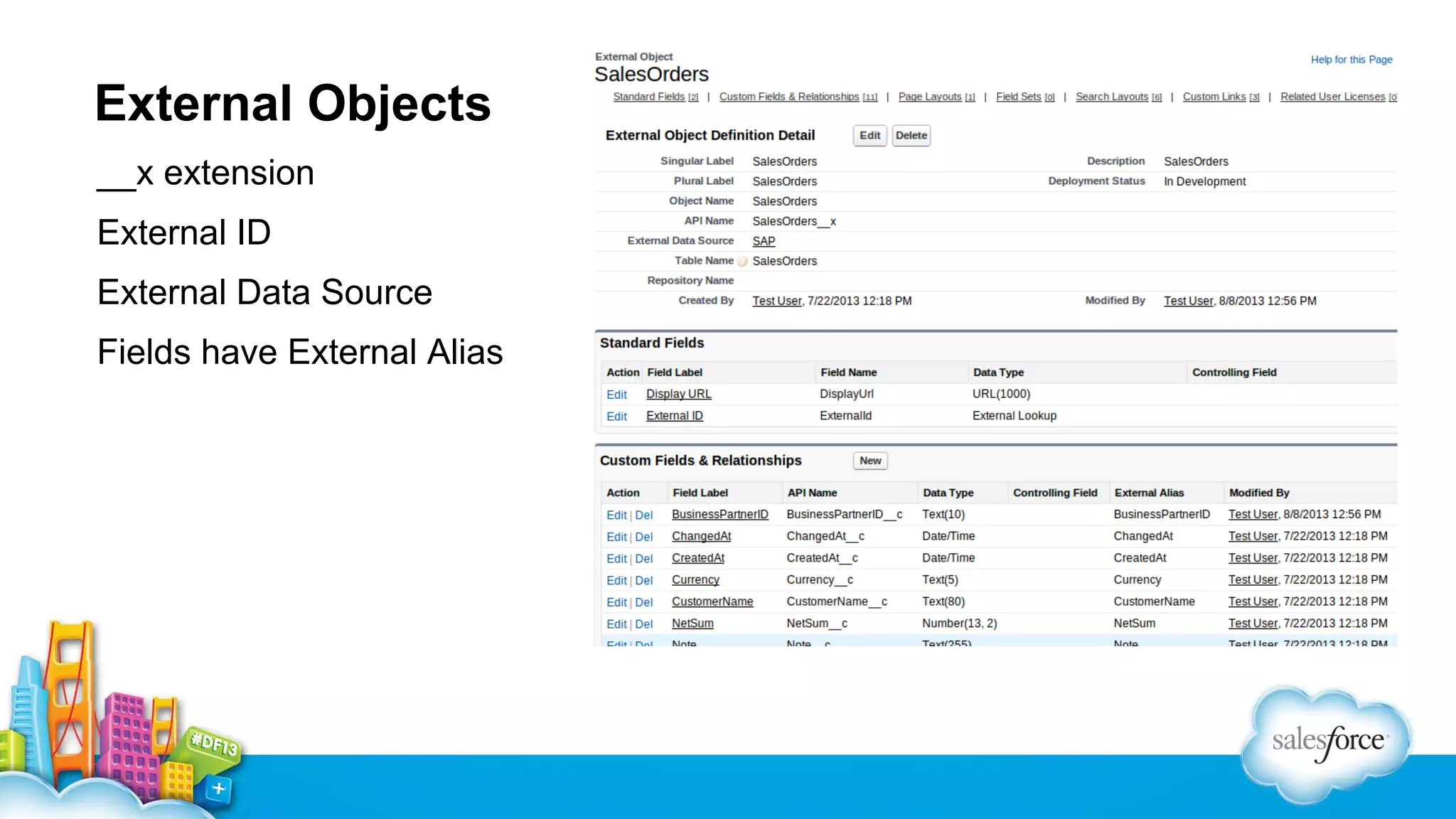Open the NetSum field label link
This screenshot has width=1456, height=819.
click(x=692, y=623)
